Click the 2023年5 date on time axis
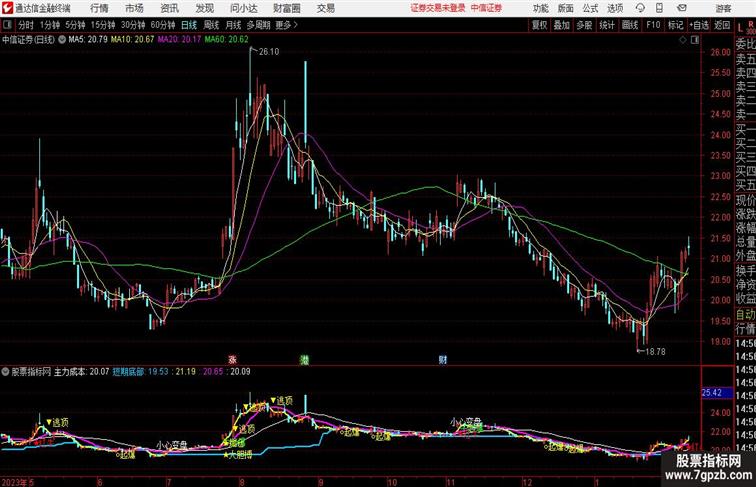This screenshot has height=487, width=756. (x=18, y=482)
